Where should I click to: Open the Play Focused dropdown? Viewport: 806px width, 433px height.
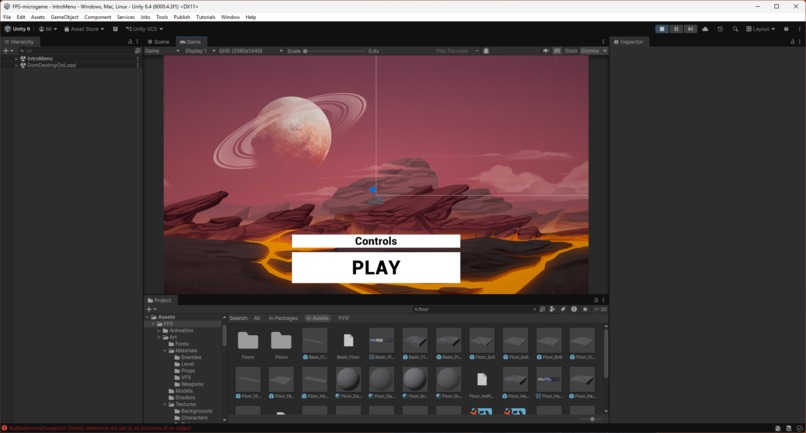(457, 51)
